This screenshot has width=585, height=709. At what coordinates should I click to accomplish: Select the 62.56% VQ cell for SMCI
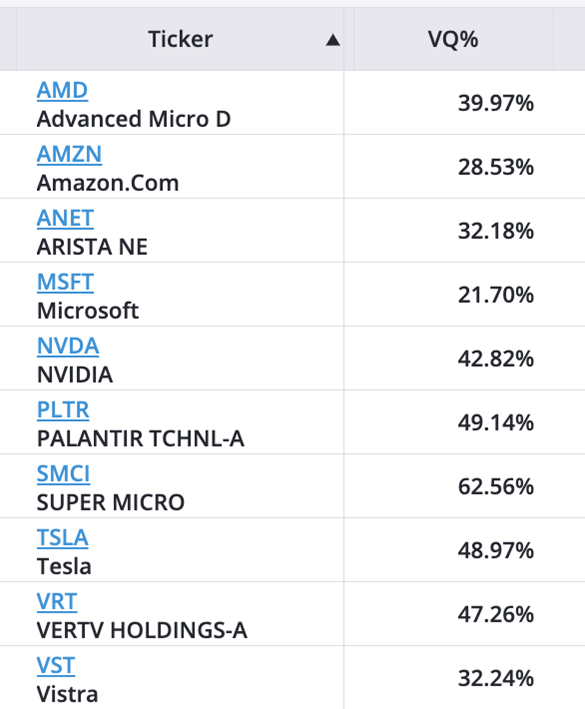[x=464, y=487]
